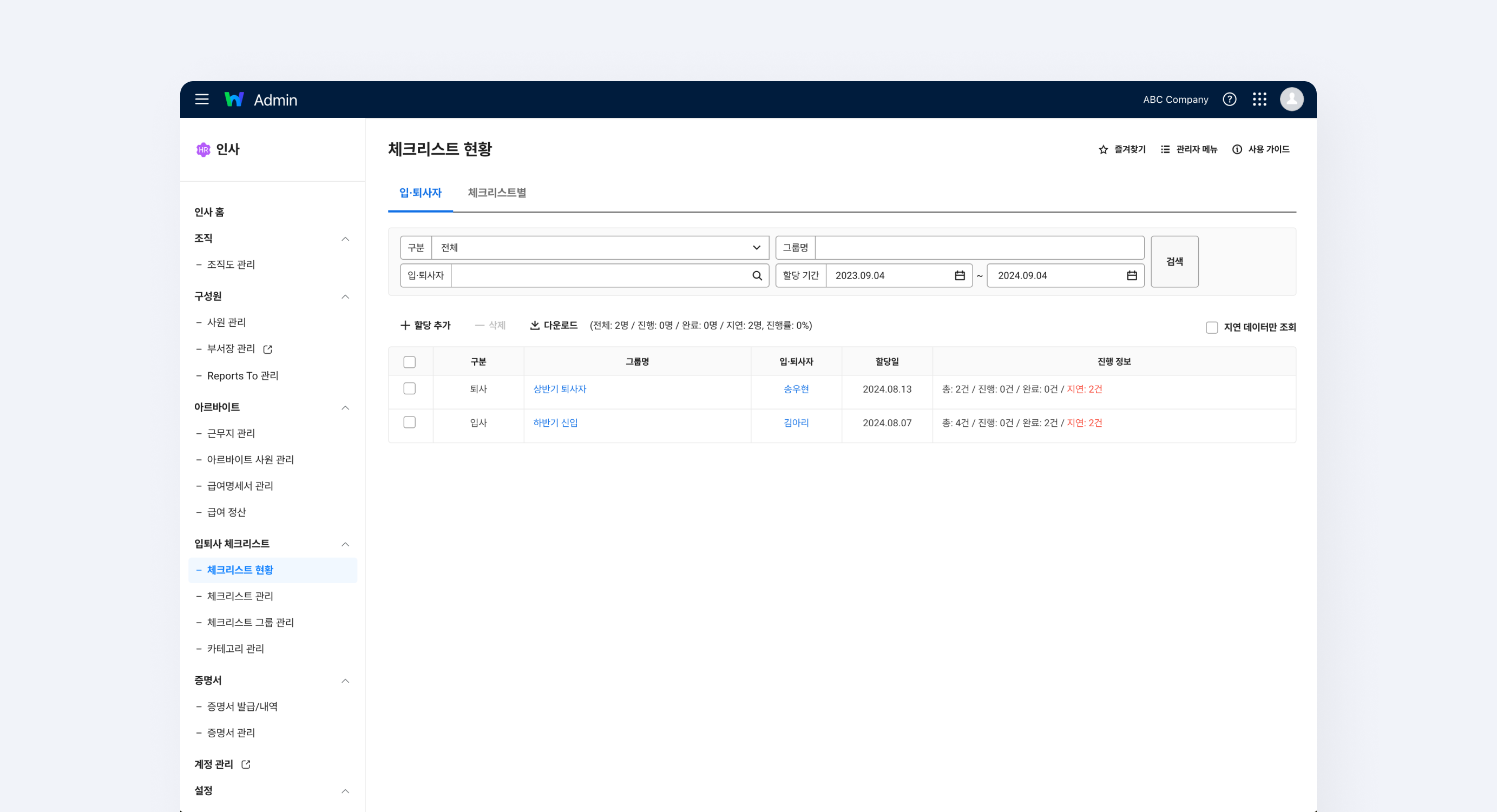Click the search magnifier in the 입·퇴사자 field

click(x=757, y=275)
